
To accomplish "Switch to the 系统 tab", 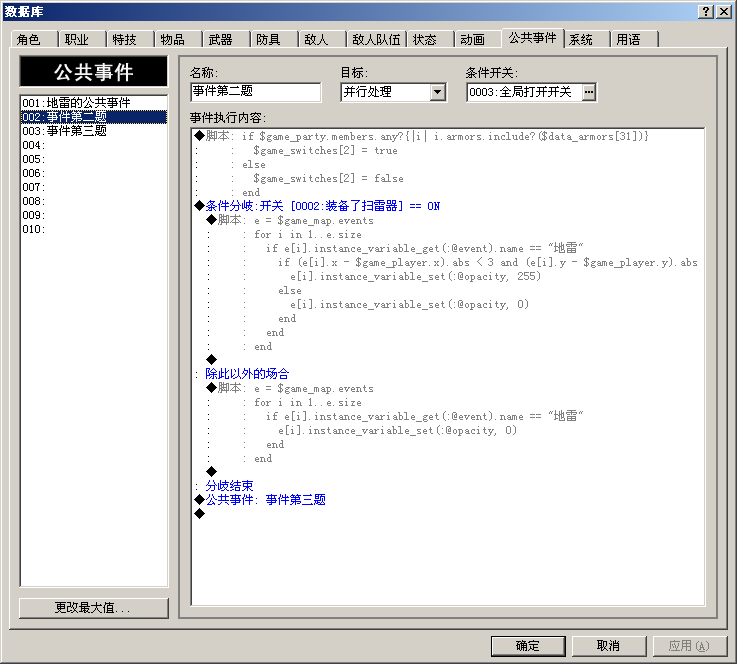I will [x=586, y=39].
